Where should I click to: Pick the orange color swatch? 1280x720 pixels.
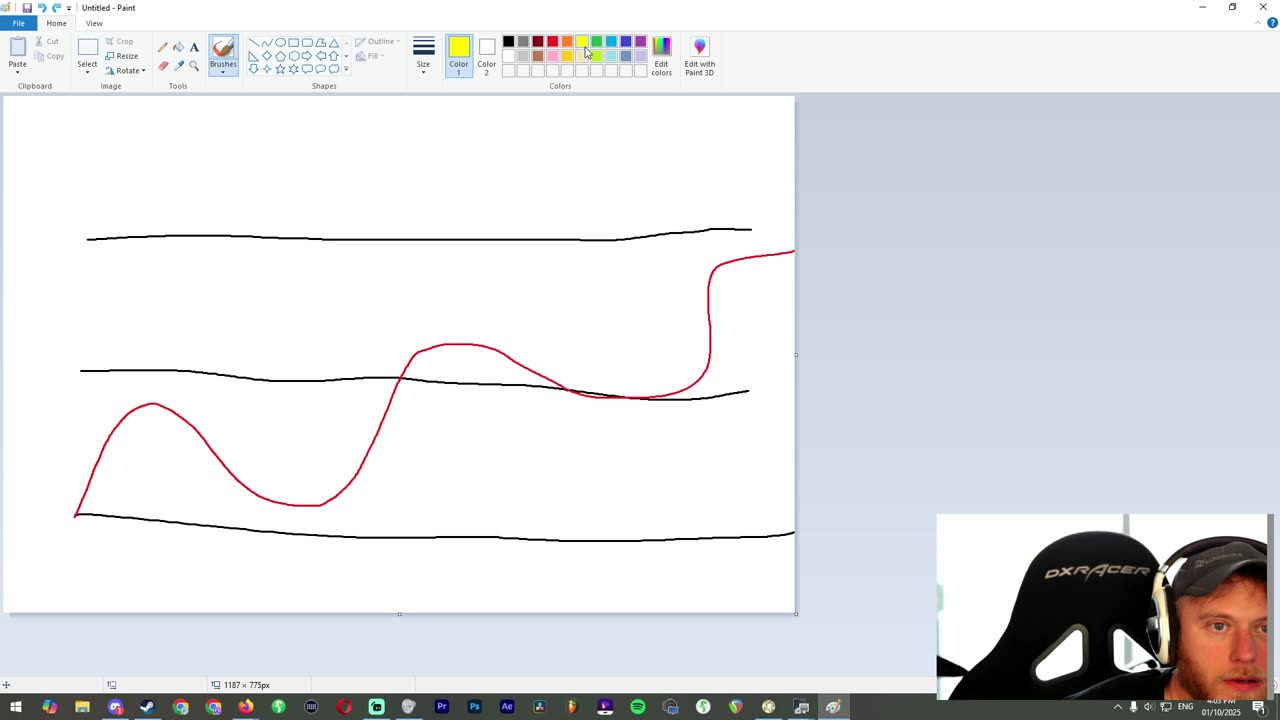click(x=567, y=42)
